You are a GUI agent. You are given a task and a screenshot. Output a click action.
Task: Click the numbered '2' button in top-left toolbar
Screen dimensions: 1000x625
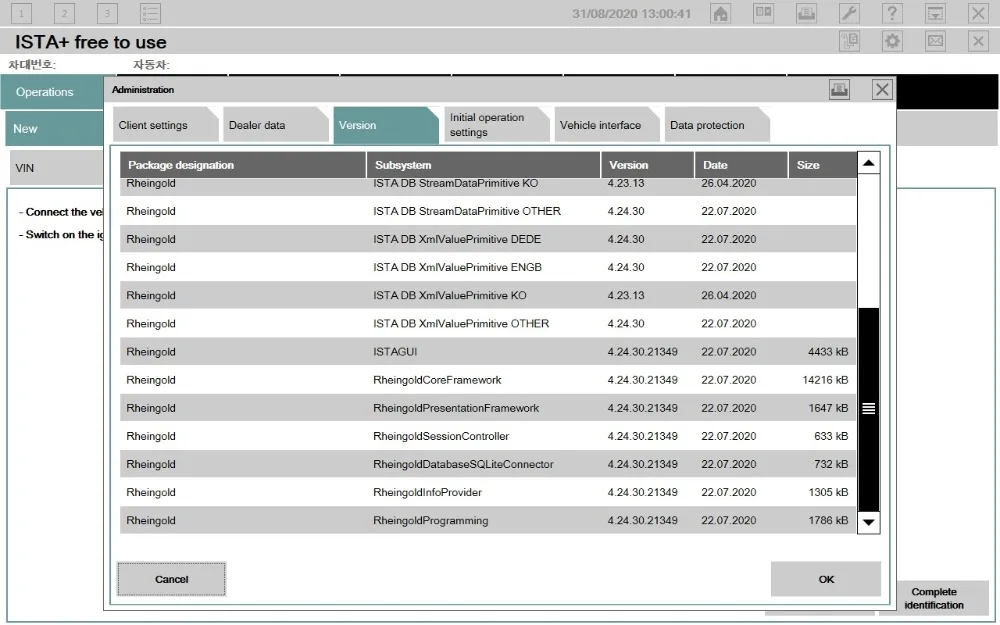[x=64, y=13]
